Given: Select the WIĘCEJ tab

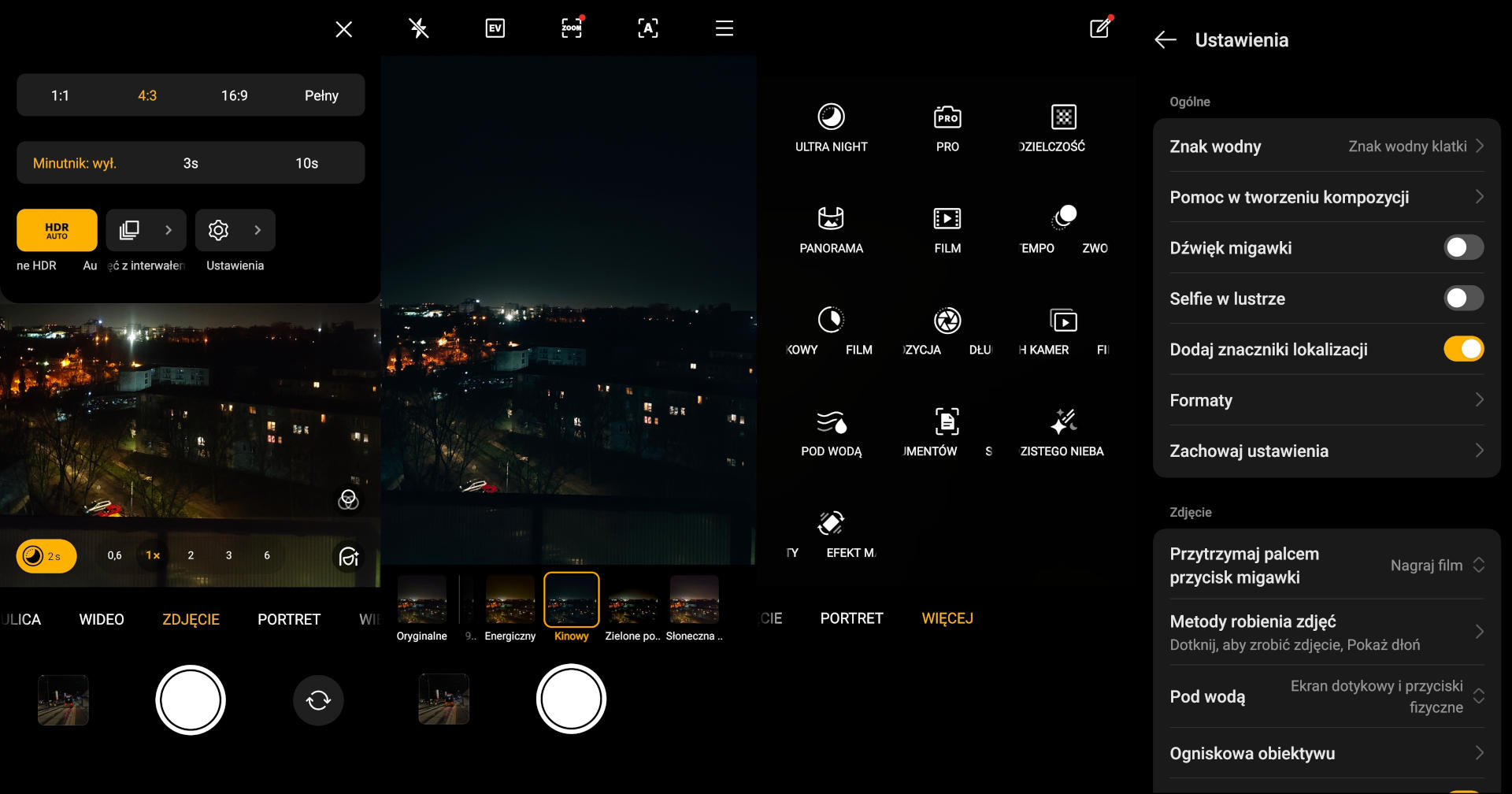Looking at the screenshot, I should (947, 618).
